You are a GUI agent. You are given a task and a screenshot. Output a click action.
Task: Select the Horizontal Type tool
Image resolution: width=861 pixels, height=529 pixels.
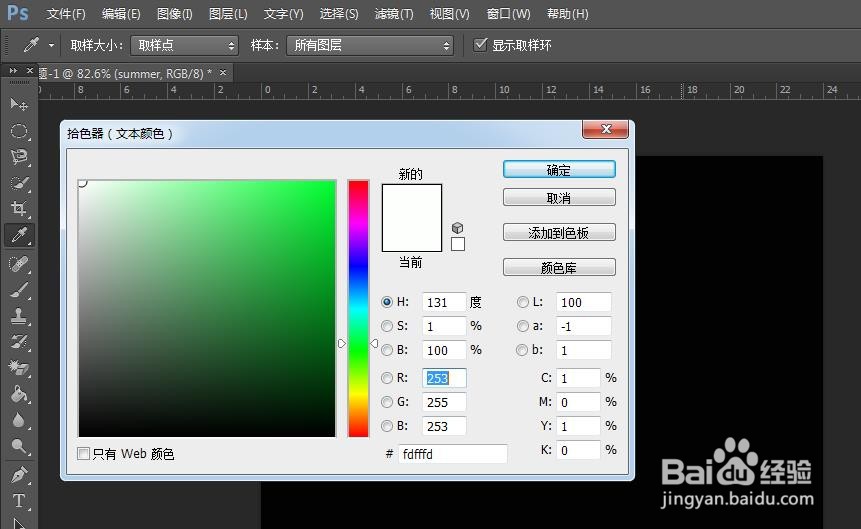(19, 500)
